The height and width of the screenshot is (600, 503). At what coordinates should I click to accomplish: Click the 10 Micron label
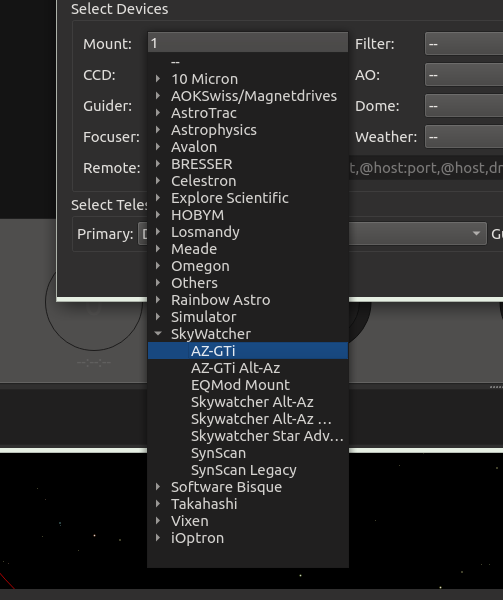[205, 79]
